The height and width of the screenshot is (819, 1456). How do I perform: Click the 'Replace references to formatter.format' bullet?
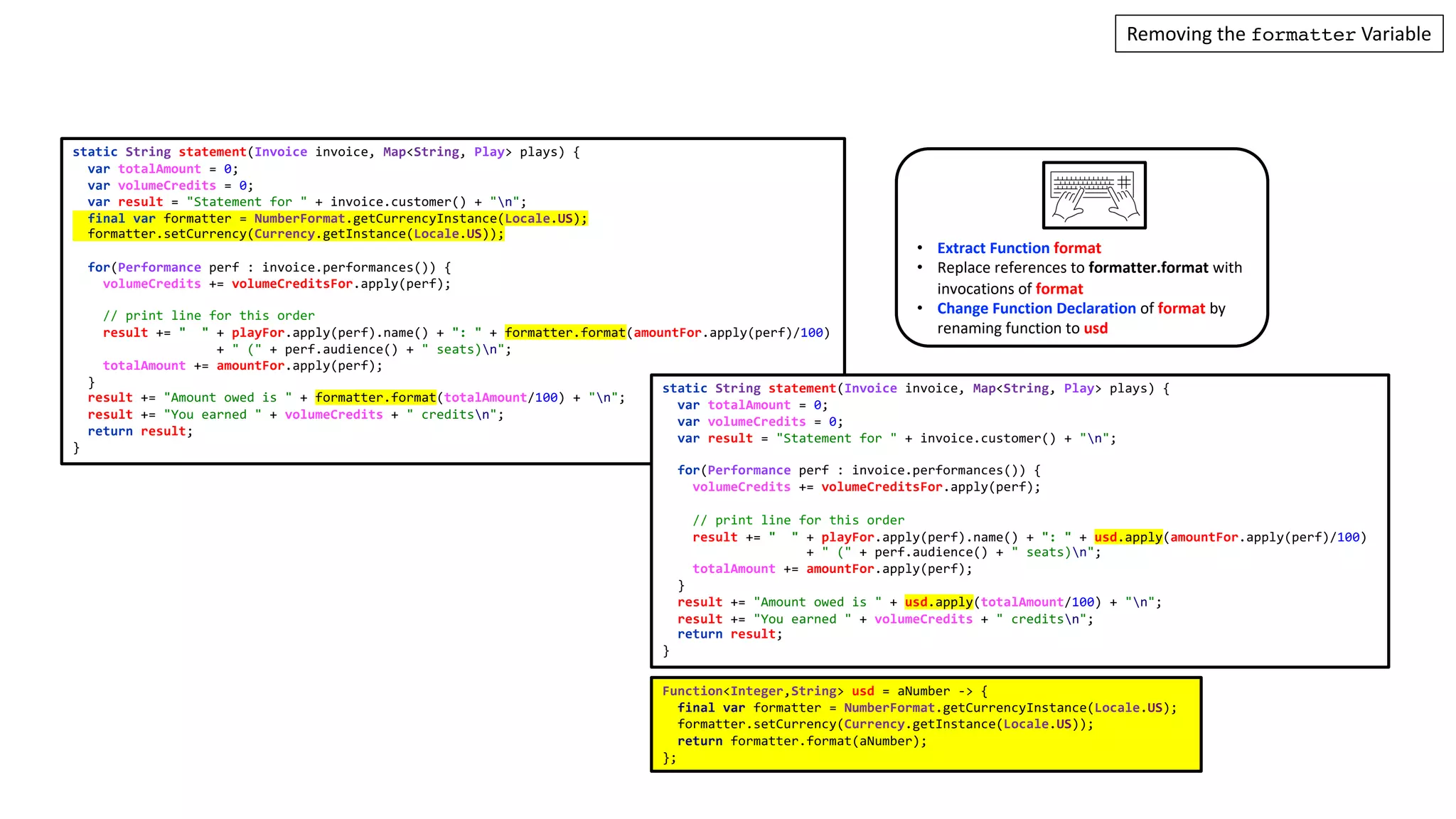(x=1088, y=268)
